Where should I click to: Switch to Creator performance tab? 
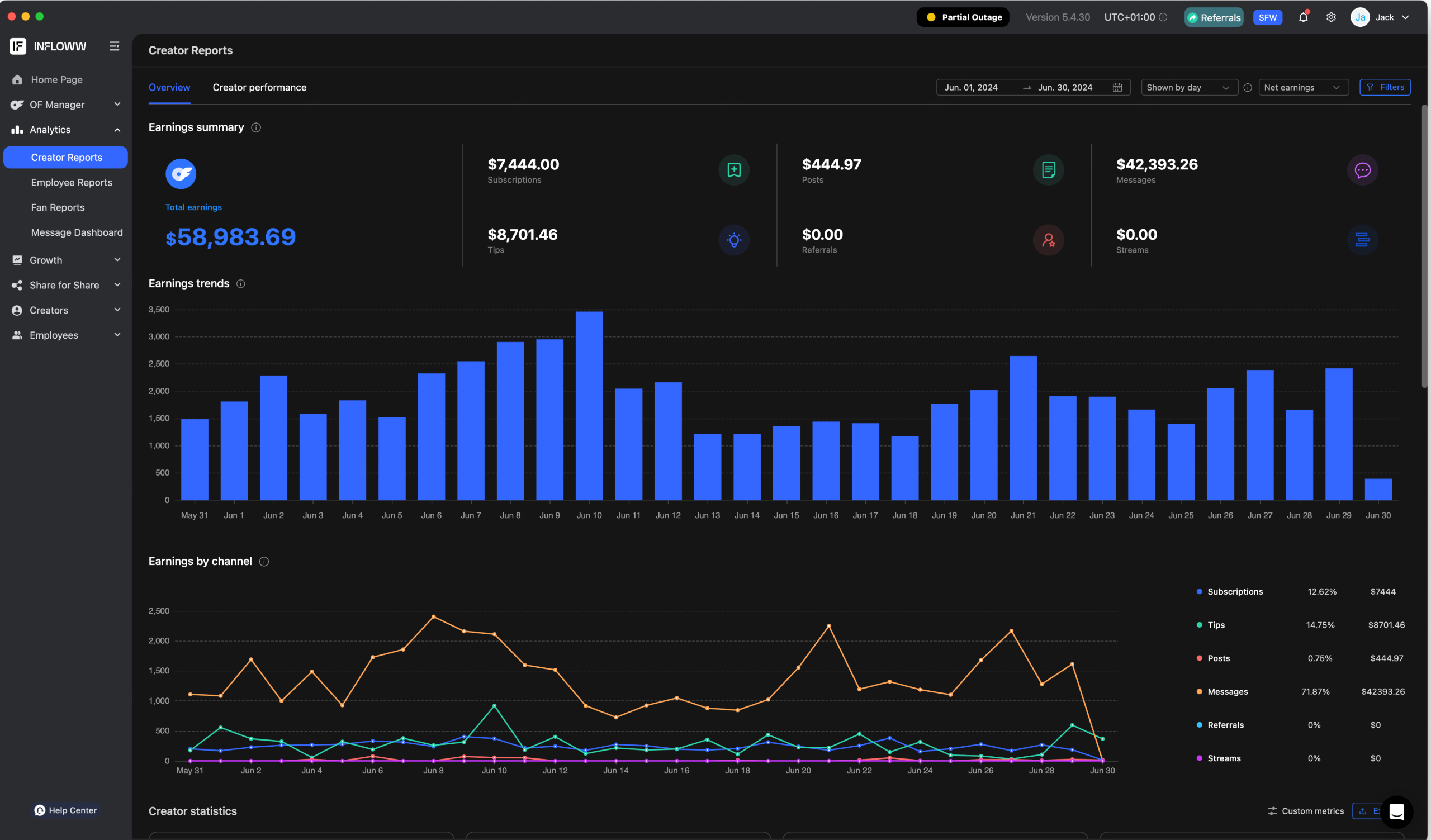coord(259,87)
